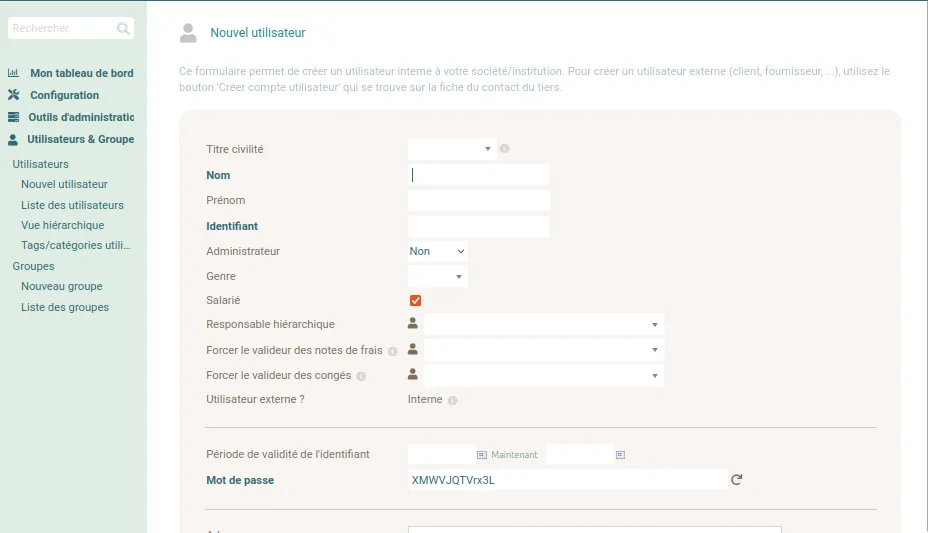Open end date calendar picker icon

620,455
